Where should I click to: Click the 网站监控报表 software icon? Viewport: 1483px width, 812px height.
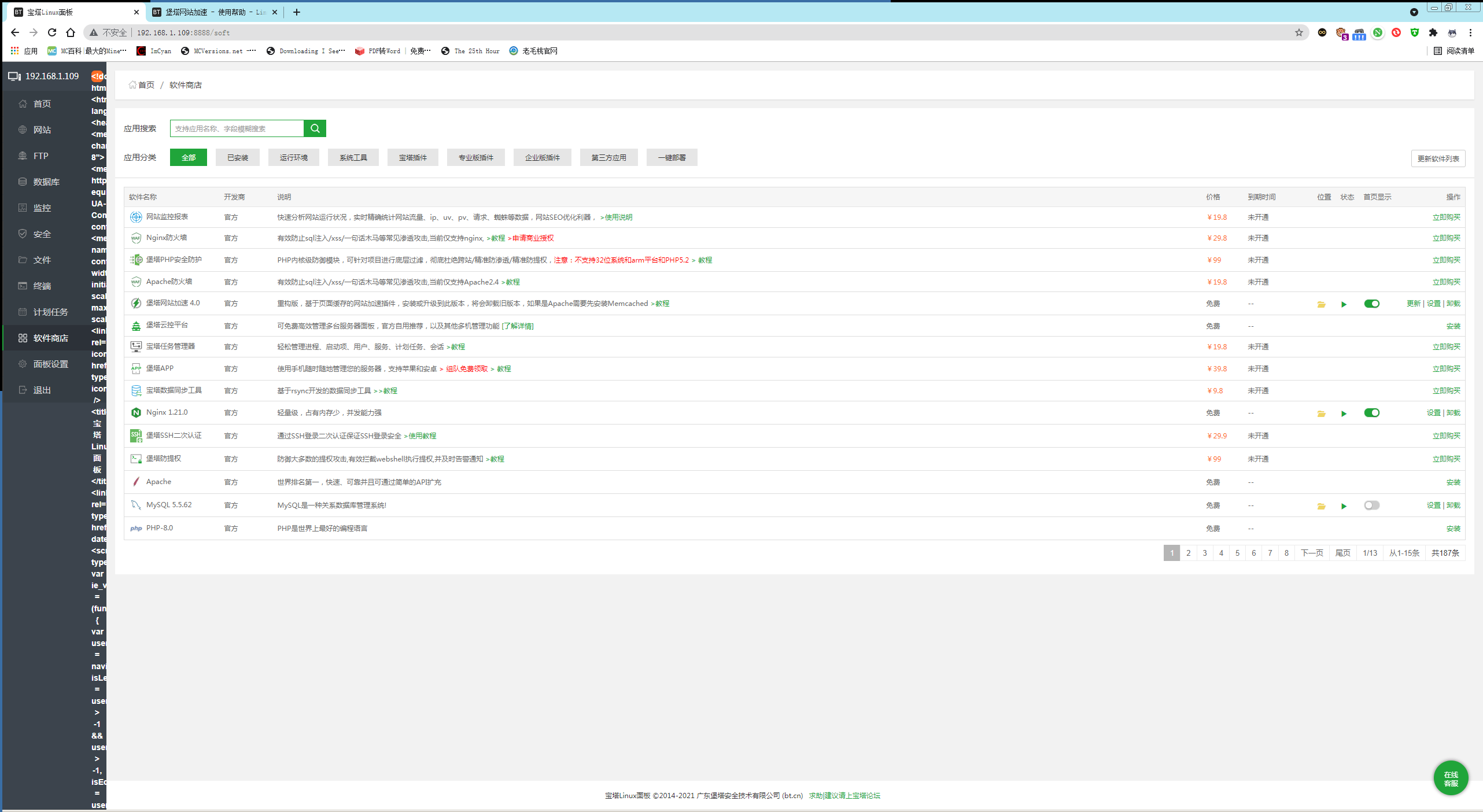136,217
